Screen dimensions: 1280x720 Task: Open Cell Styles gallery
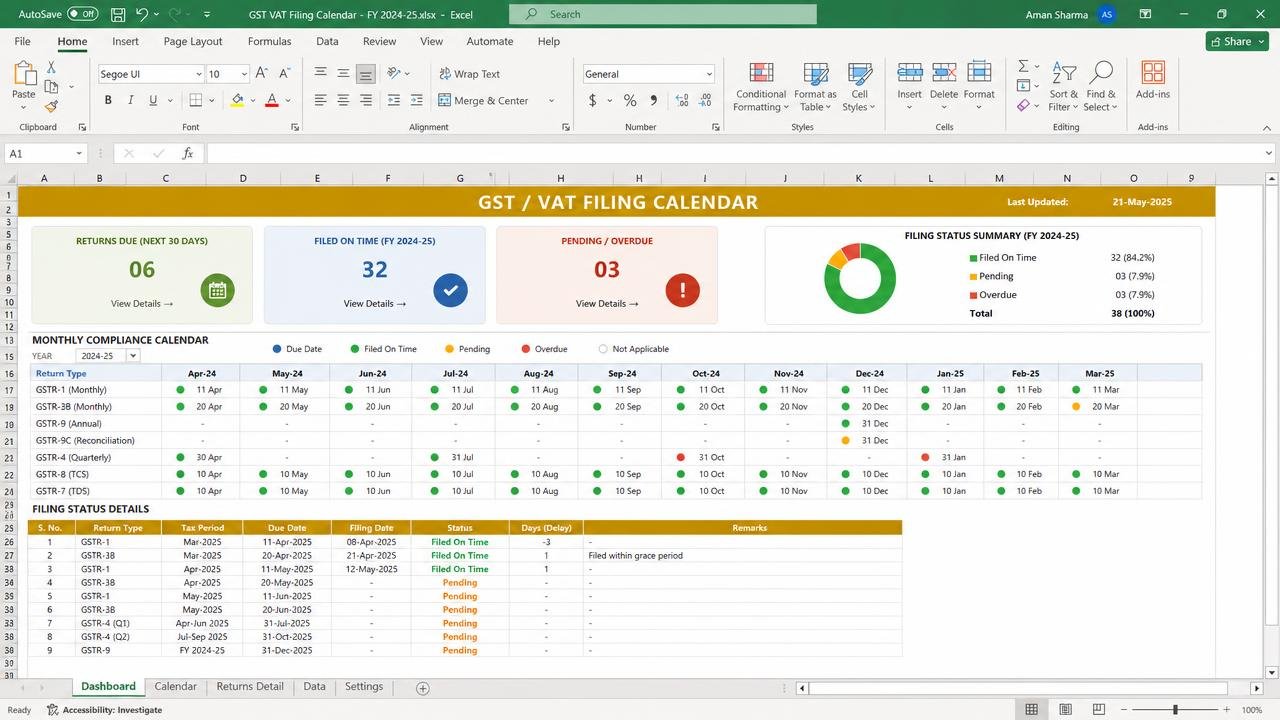pos(859,87)
